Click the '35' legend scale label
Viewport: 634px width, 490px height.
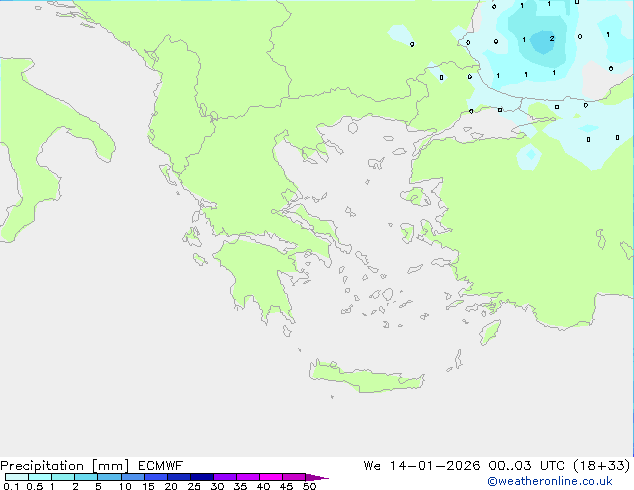click(240, 486)
